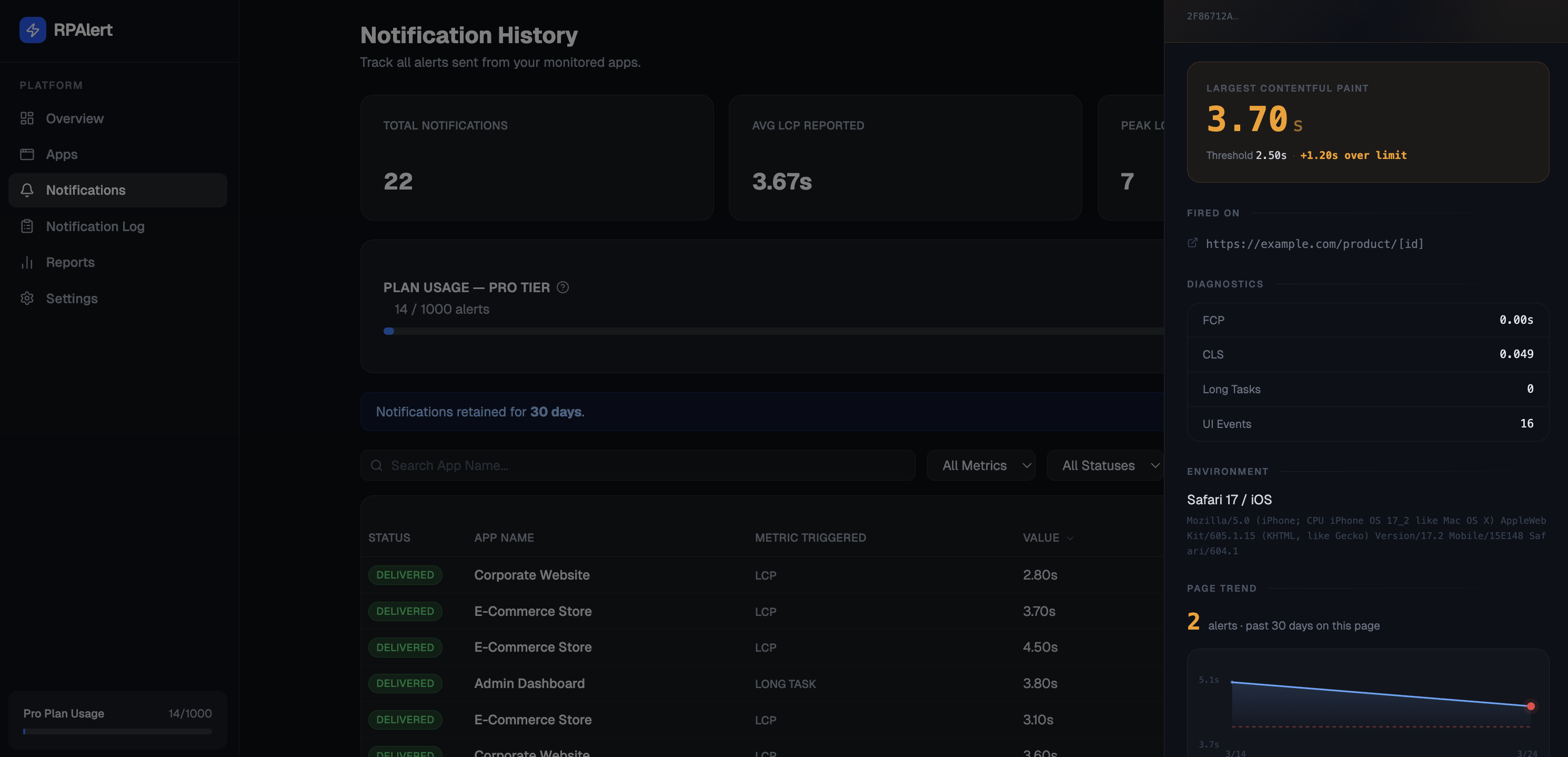
Task: Click the help icon beside Plan Usage
Action: coord(562,287)
